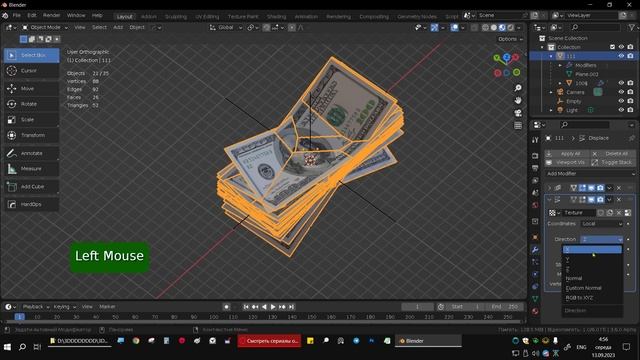
Task: Toggle Collection exclude checkbox in outliner
Action: (x=612, y=47)
